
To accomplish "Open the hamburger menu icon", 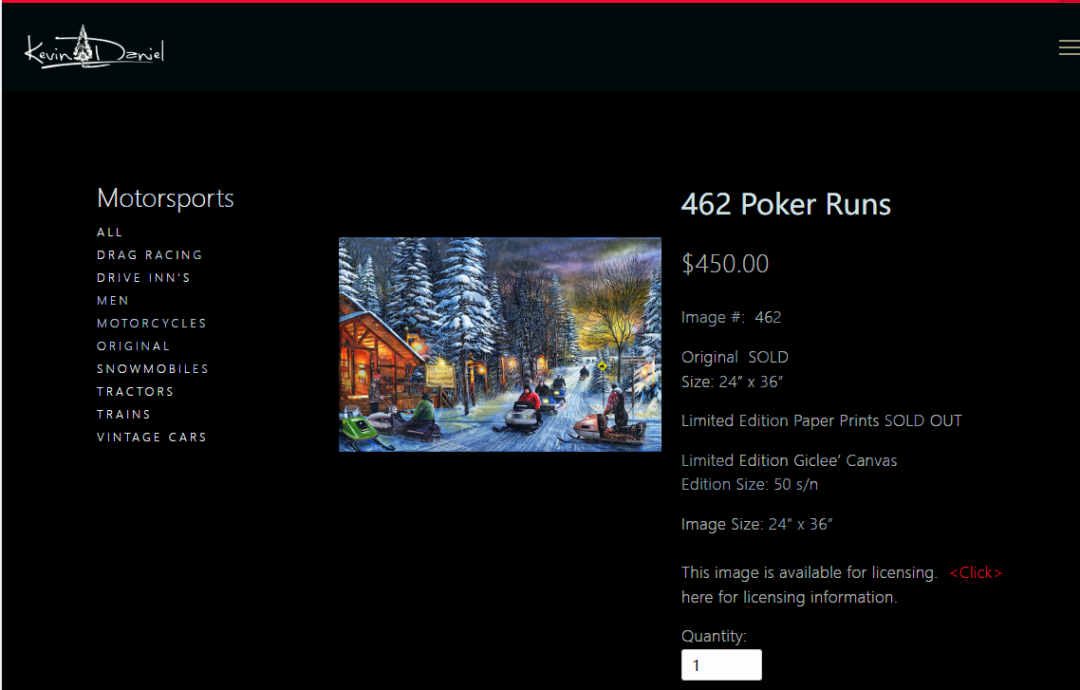I will 1068,48.
